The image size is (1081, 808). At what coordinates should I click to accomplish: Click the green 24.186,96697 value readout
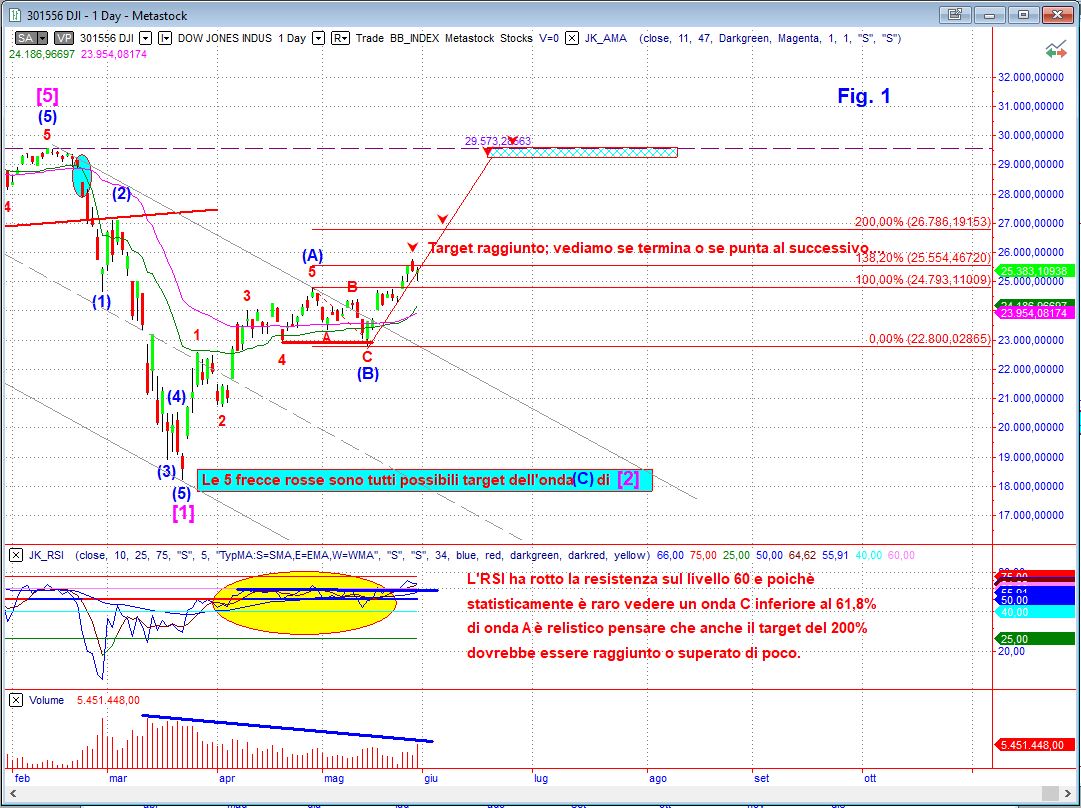(41, 54)
